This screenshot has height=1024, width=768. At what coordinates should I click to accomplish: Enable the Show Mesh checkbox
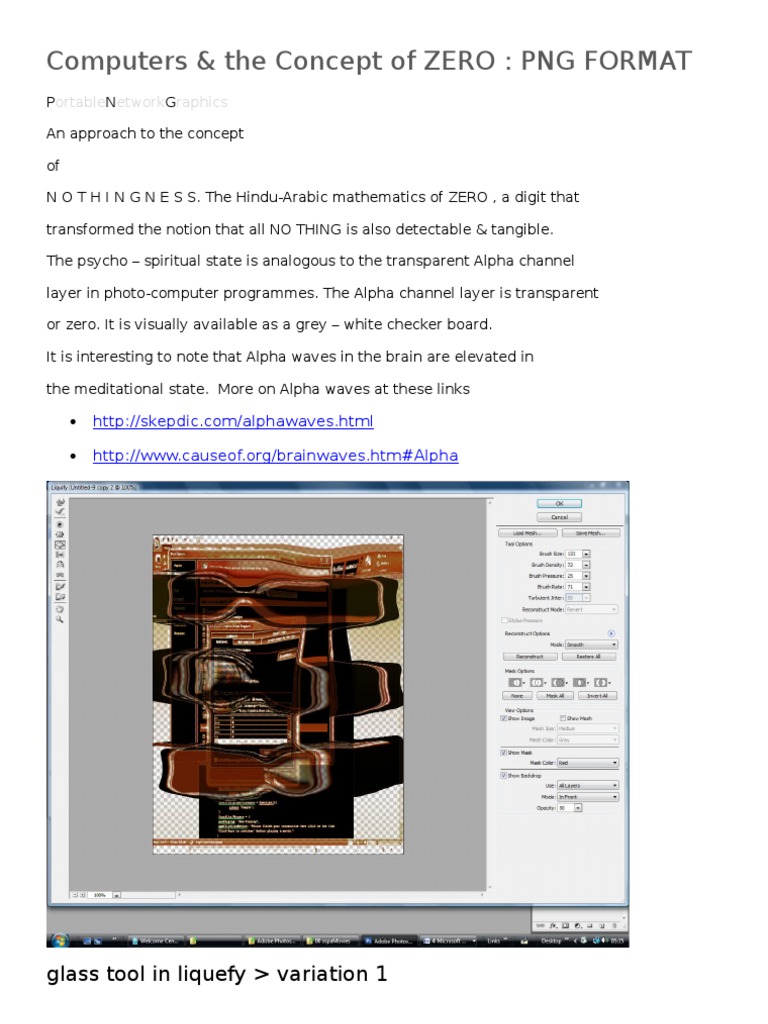pyautogui.click(x=563, y=718)
